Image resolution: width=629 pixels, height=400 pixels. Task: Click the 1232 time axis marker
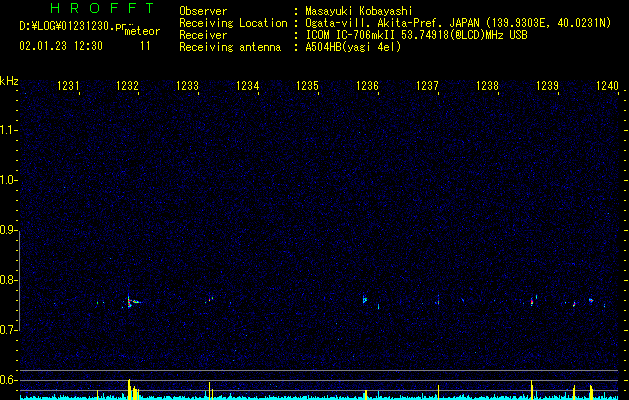128,86
